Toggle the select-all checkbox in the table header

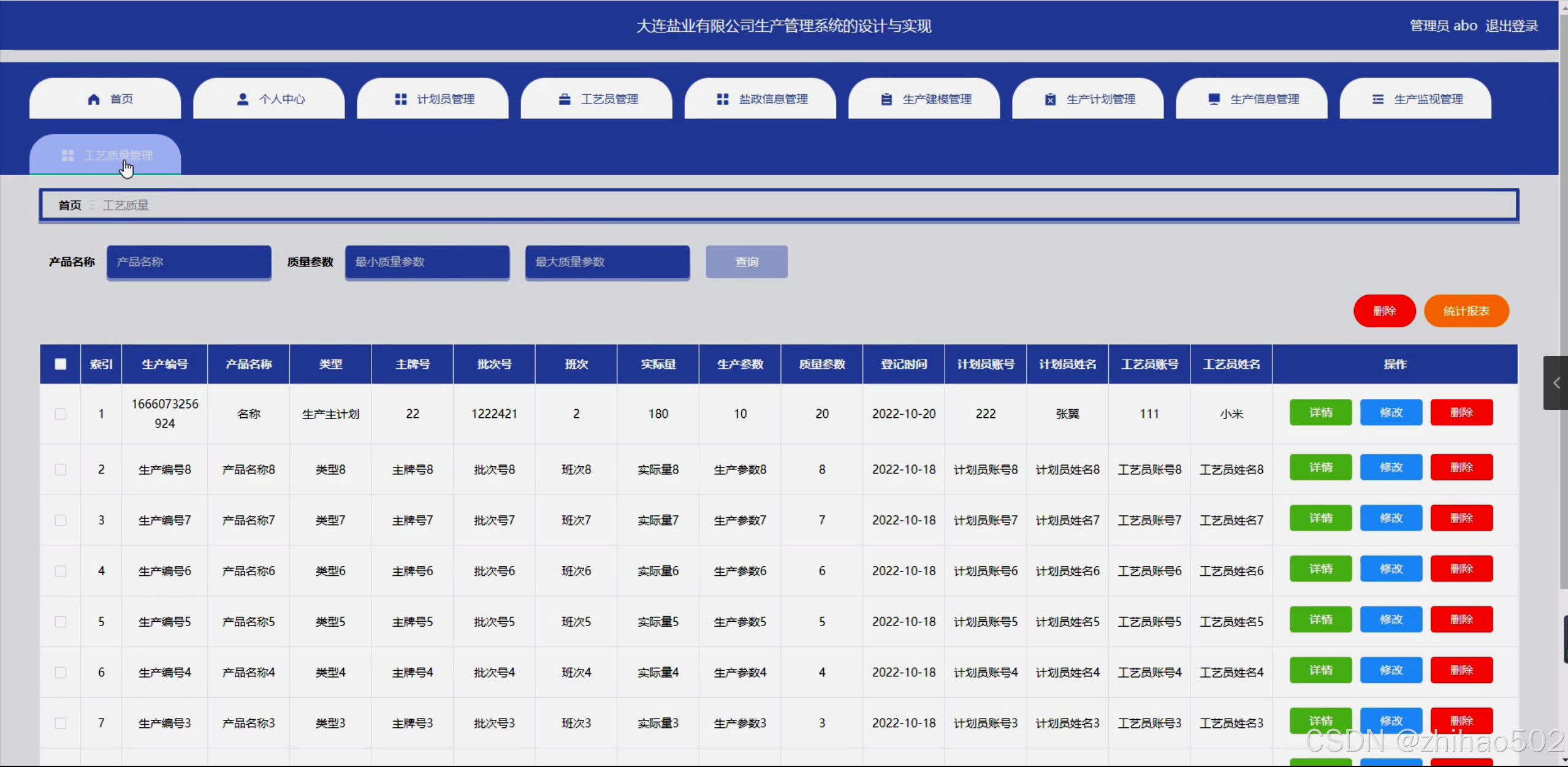[x=61, y=364]
